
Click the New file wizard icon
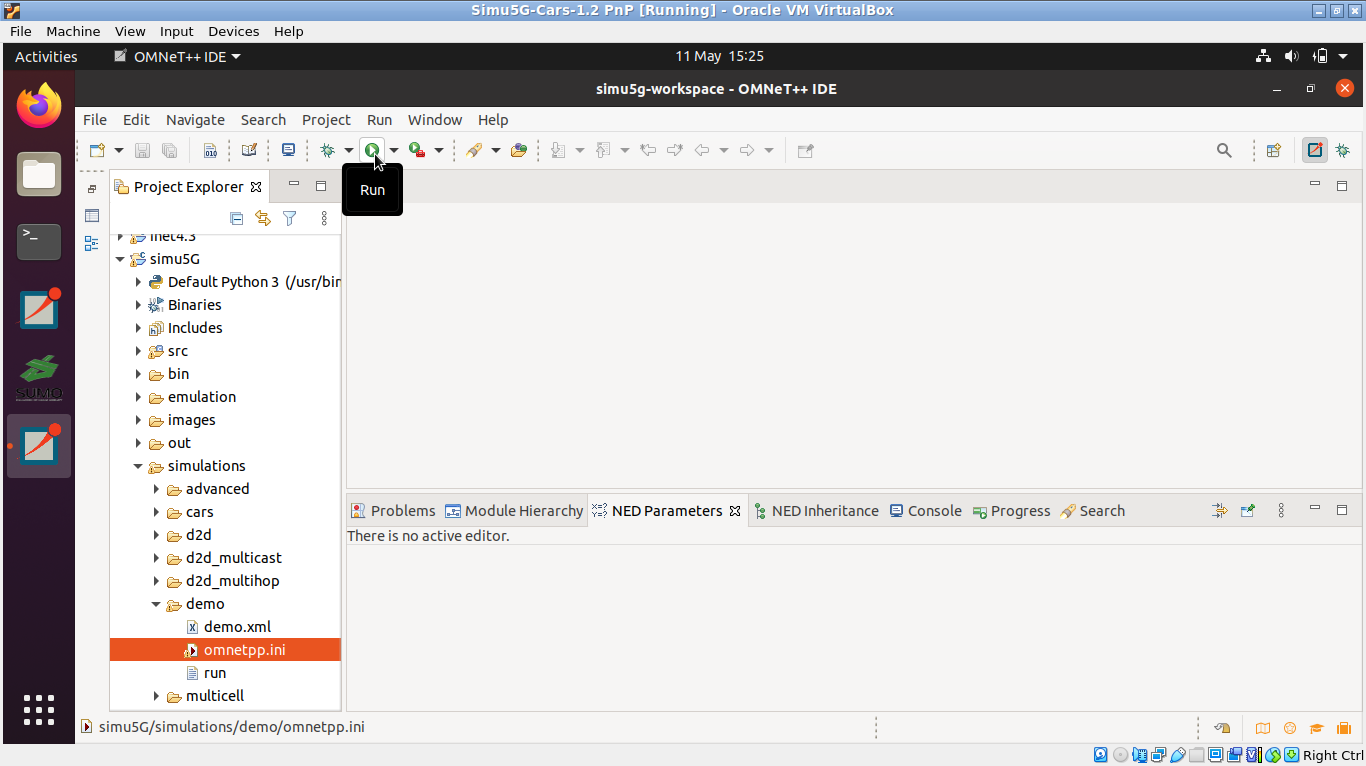click(x=97, y=150)
